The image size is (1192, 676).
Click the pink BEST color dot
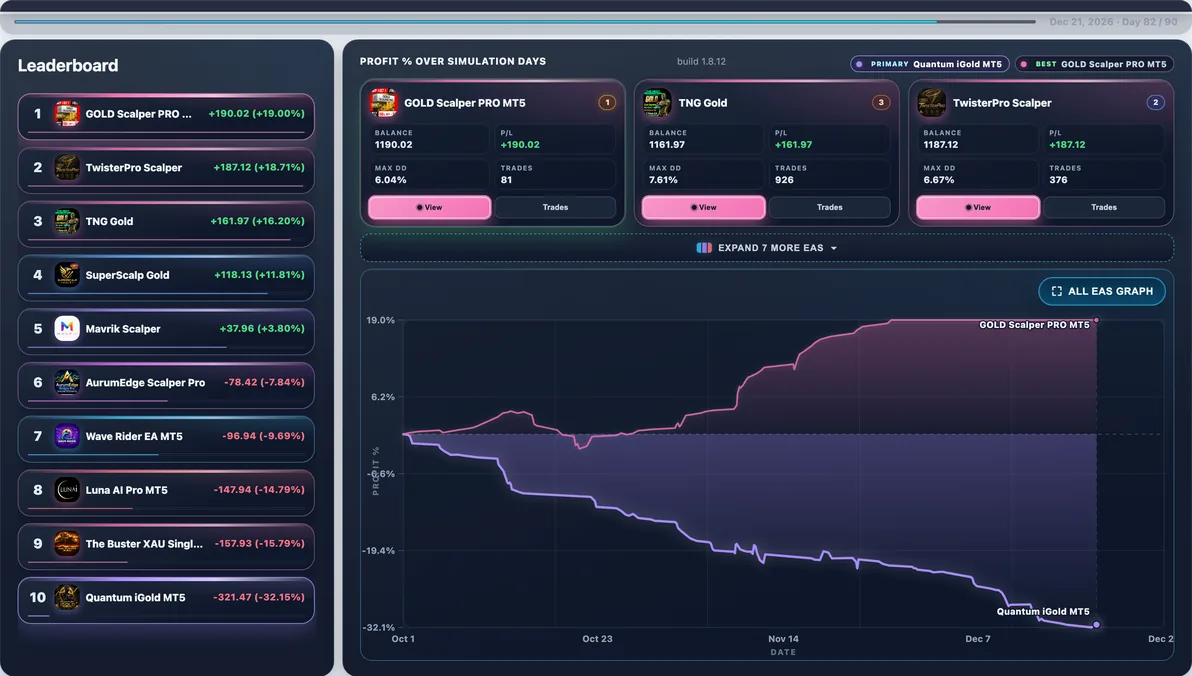coord(1024,65)
